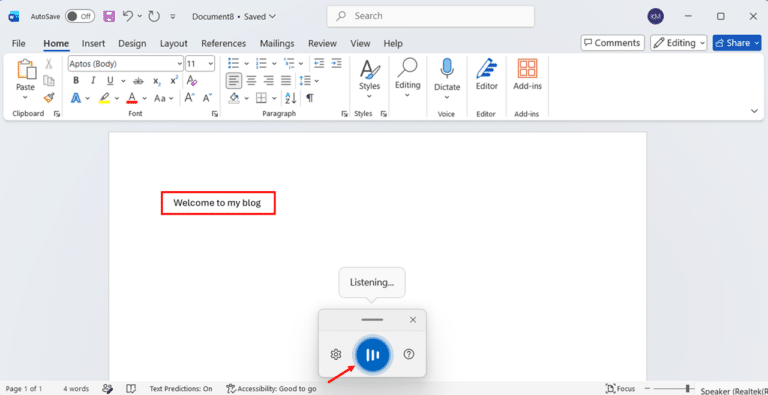Image resolution: width=768 pixels, height=395 pixels.
Task: Decrease font size with Shrink Font
Action: [208, 98]
